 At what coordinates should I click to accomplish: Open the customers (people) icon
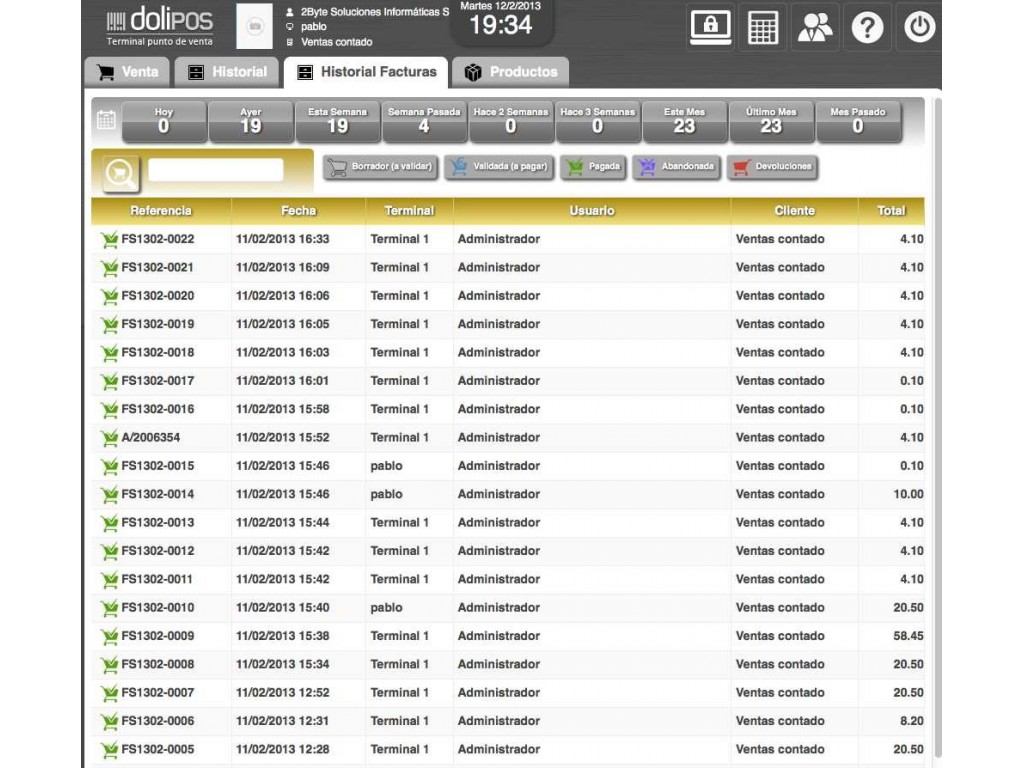pyautogui.click(x=815, y=27)
